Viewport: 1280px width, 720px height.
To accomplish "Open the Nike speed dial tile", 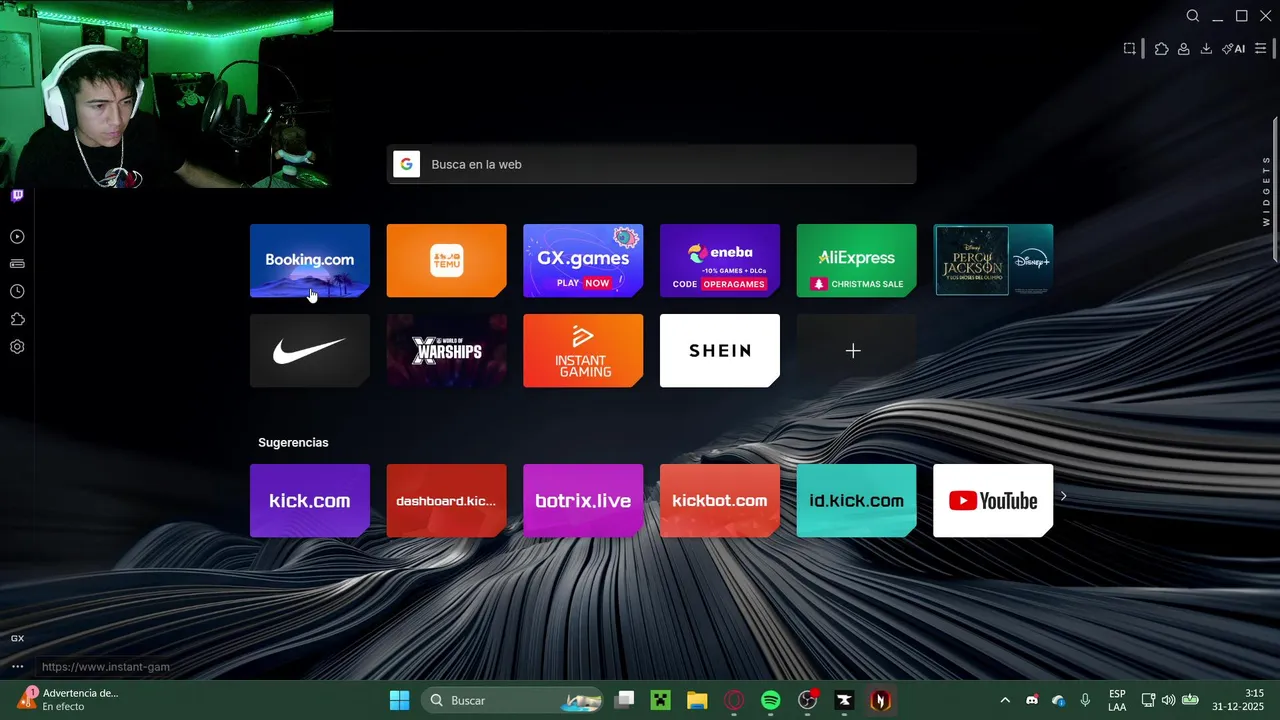I will [310, 350].
